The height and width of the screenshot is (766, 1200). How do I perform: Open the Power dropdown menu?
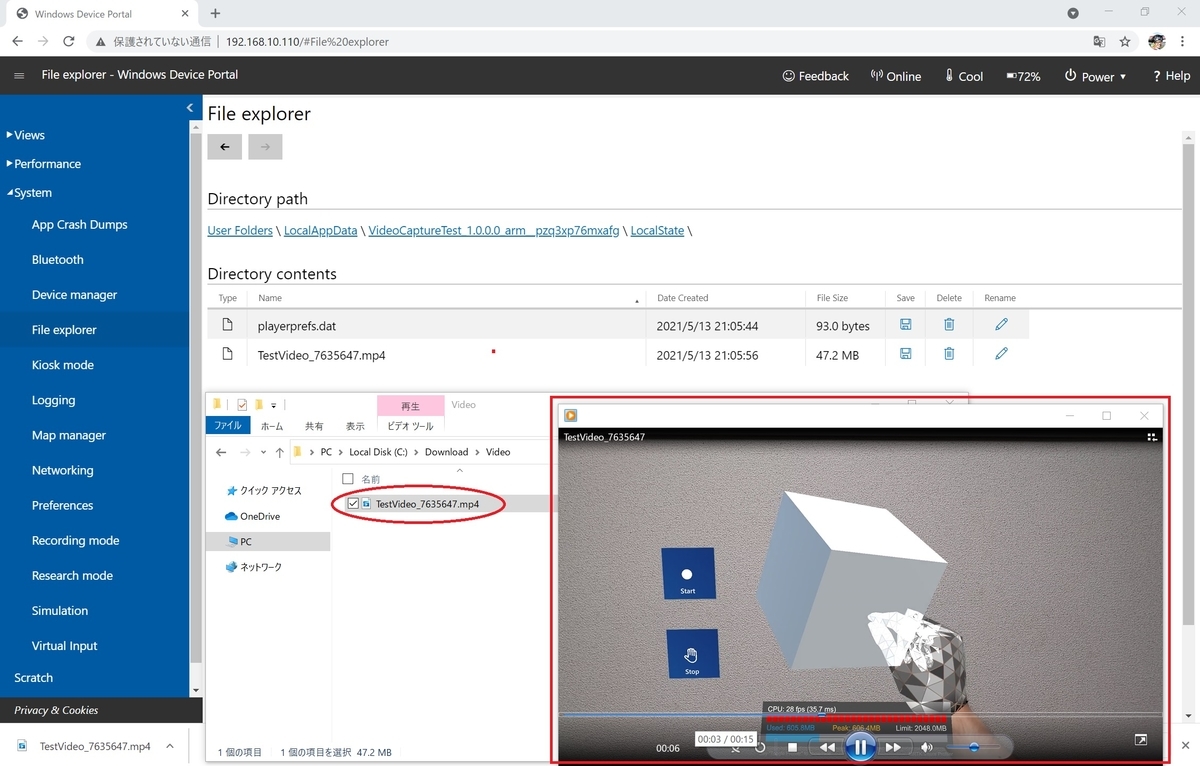(1095, 76)
